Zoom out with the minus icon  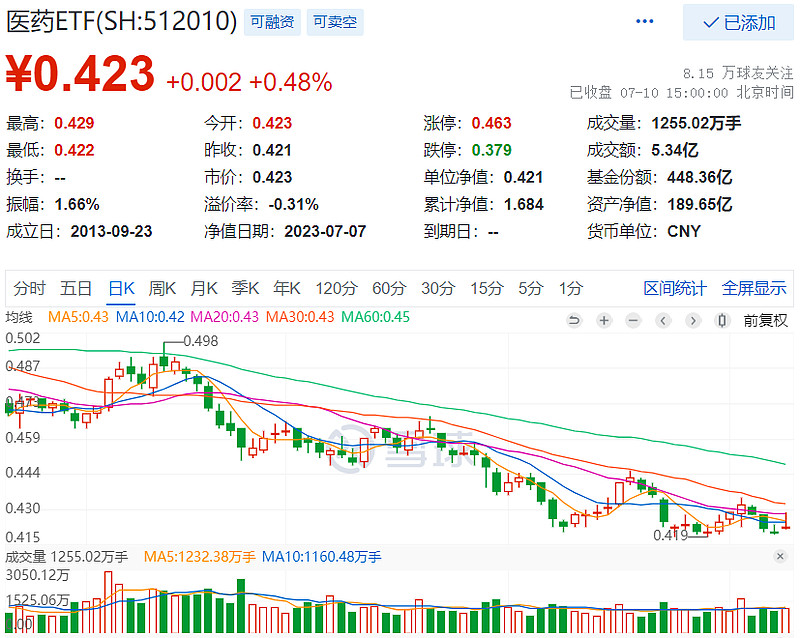pos(633,320)
